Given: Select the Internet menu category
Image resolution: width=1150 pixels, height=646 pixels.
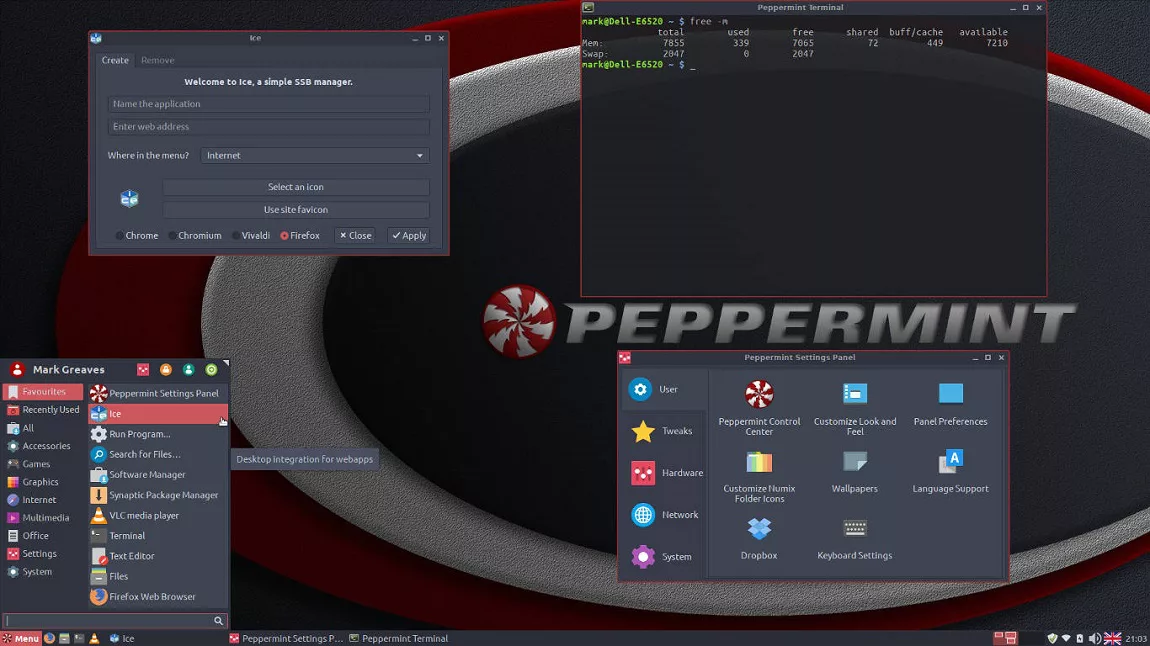Looking at the screenshot, I should click(x=43, y=500).
